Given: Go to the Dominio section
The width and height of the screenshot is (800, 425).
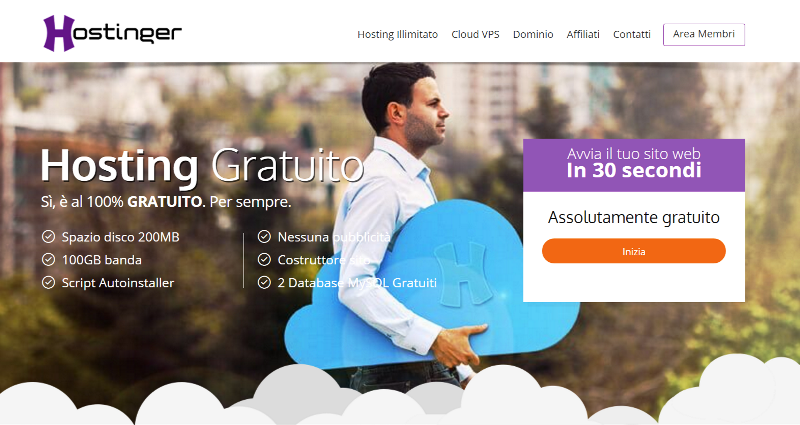Looking at the screenshot, I should pos(533,34).
